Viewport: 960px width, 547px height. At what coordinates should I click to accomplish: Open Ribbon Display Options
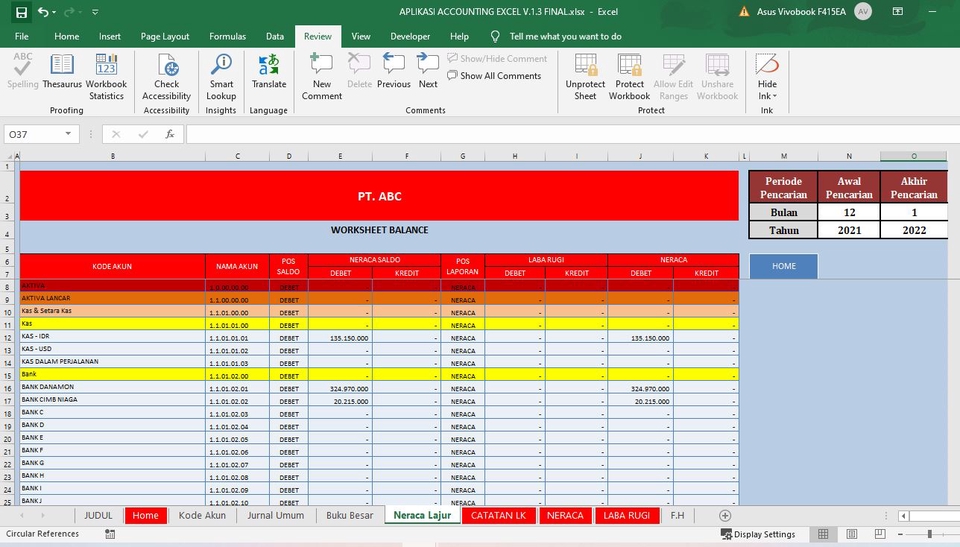898,12
